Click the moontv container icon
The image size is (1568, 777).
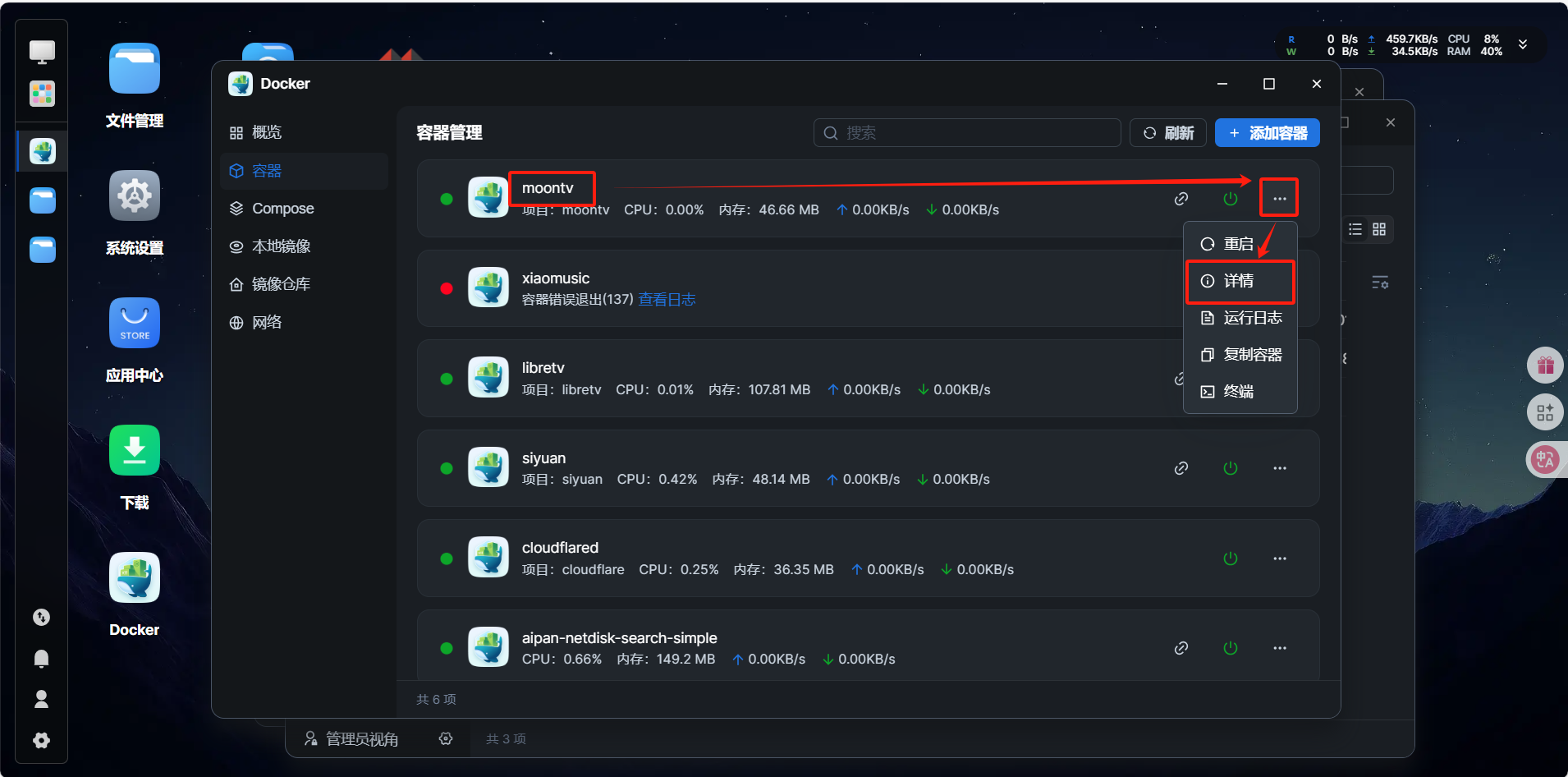[x=488, y=198]
